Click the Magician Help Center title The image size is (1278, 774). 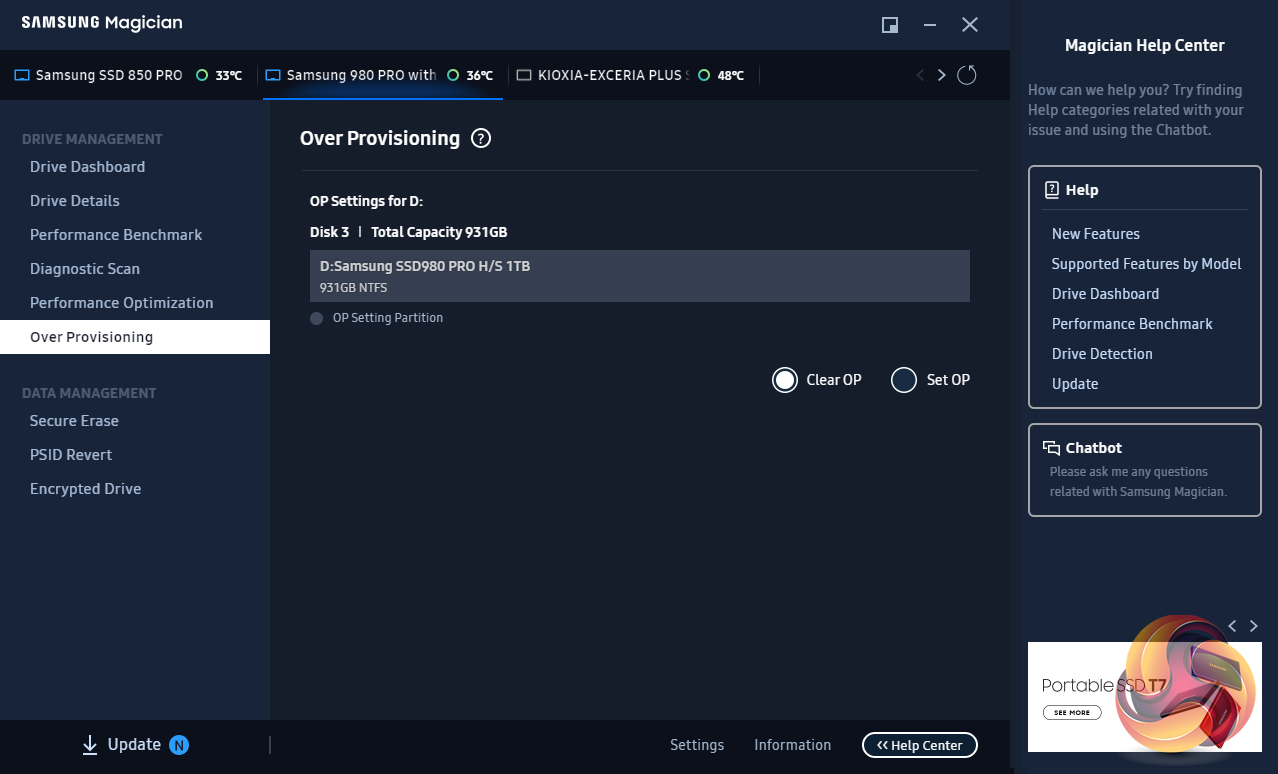point(1145,45)
